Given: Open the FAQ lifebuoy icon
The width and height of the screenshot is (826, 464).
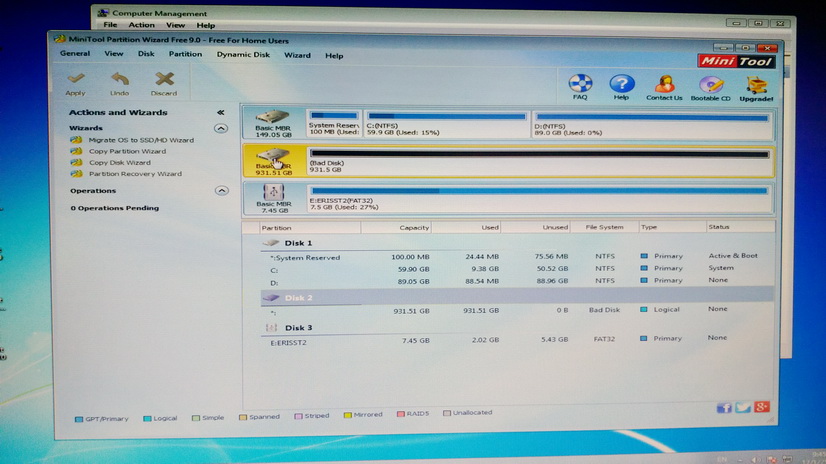Looking at the screenshot, I should 580,83.
